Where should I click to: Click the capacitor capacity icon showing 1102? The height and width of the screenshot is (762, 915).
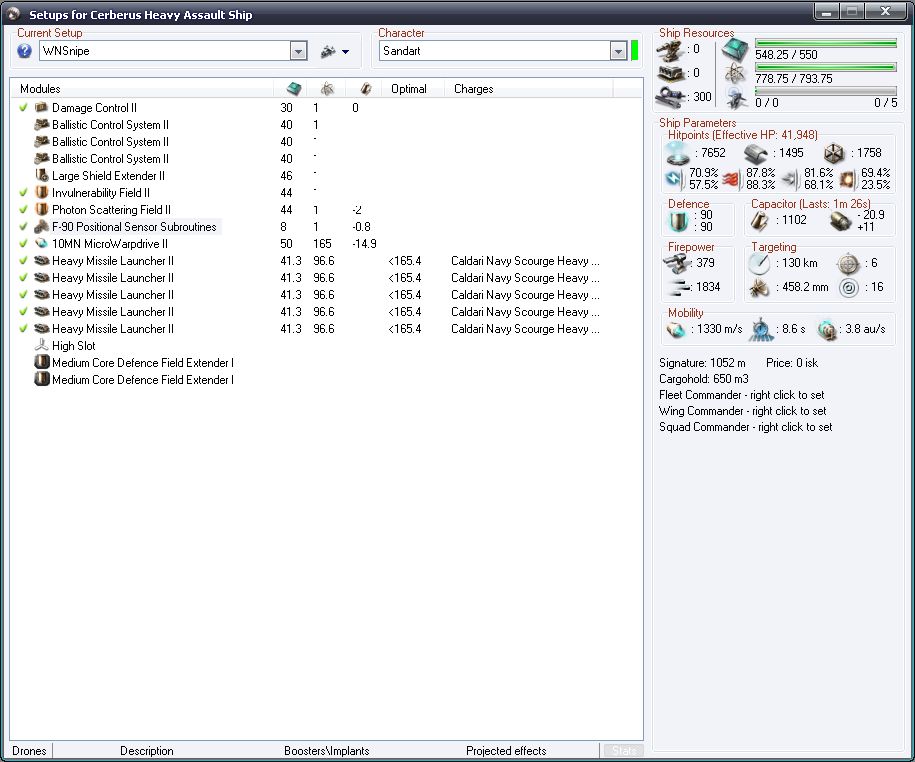tap(759, 221)
